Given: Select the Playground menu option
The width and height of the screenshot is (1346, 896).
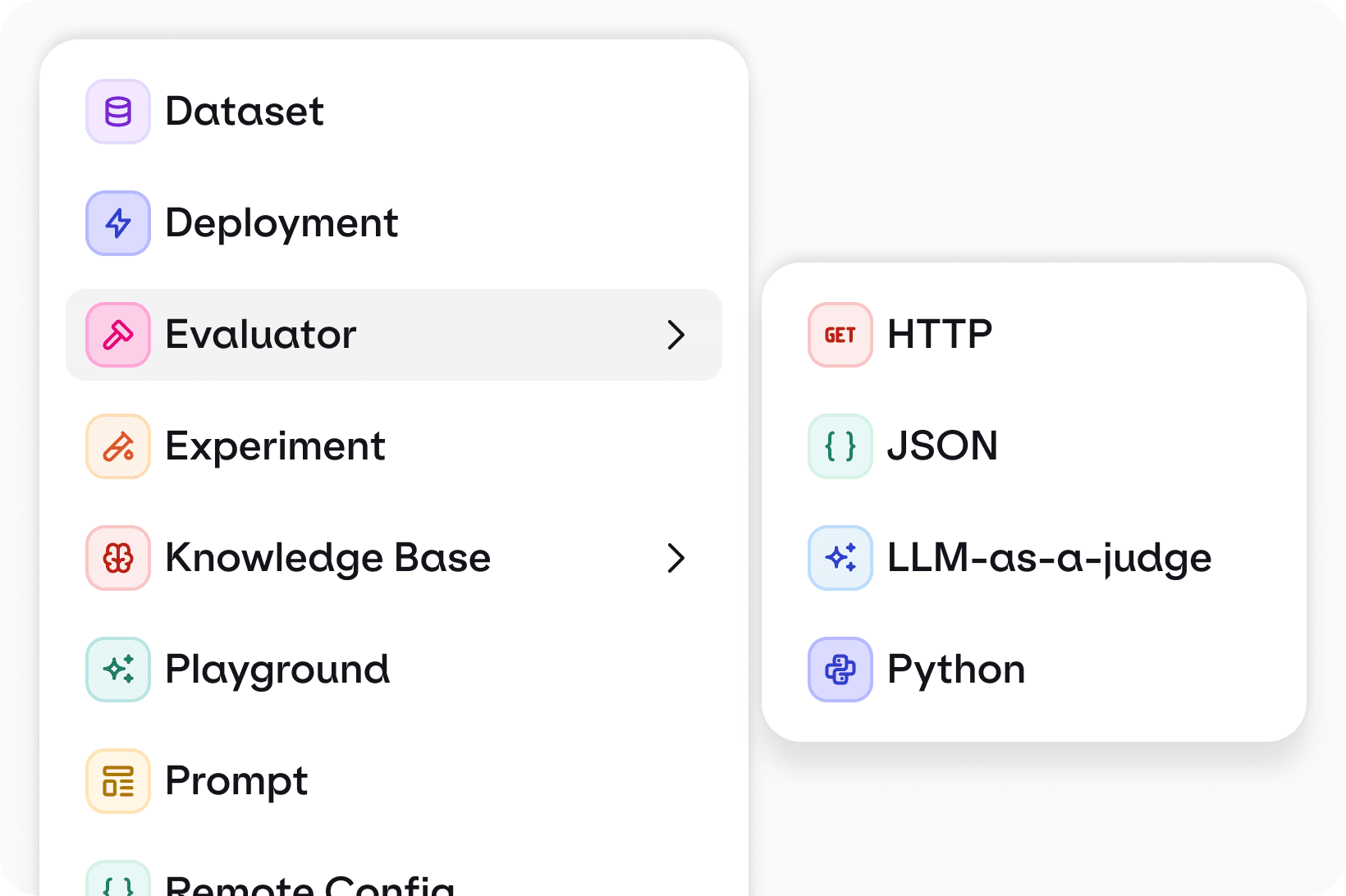Looking at the screenshot, I should point(277,670).
